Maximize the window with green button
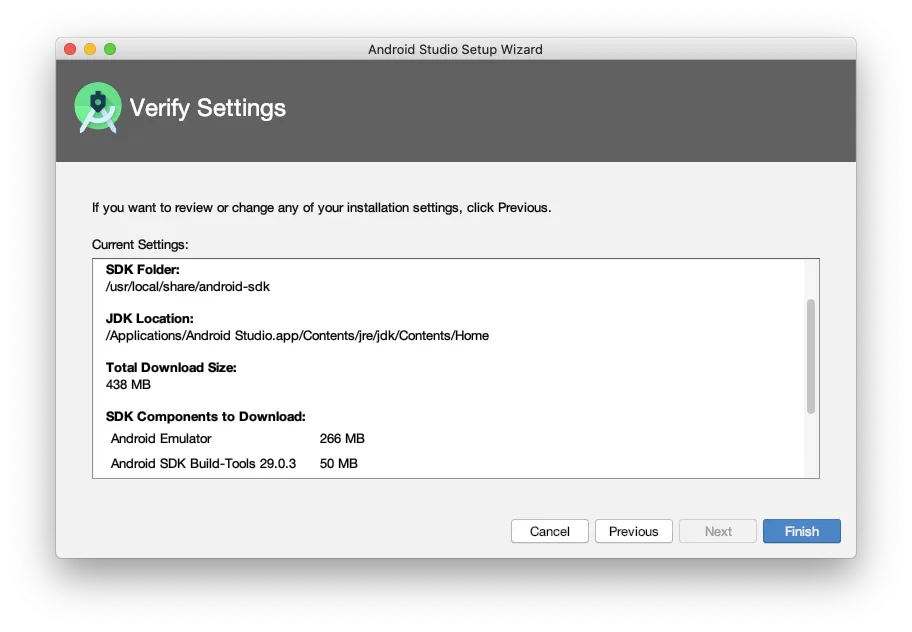 (x=110, y=49)
